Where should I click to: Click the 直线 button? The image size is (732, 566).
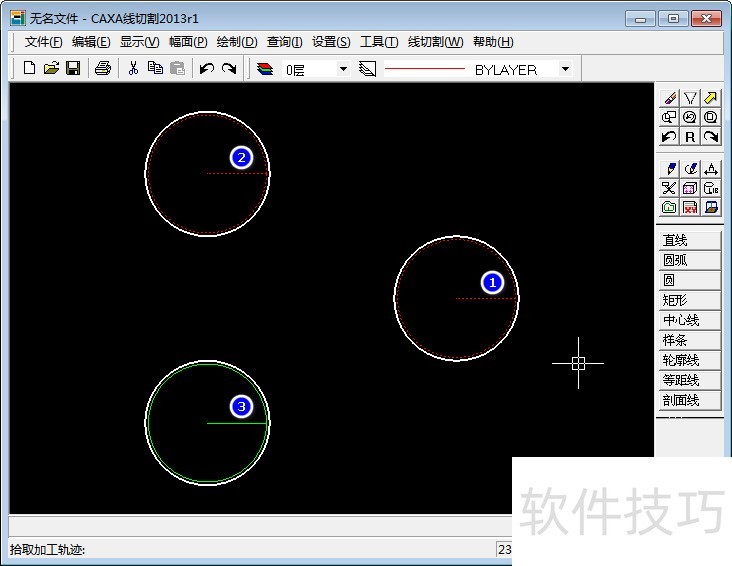[x=688, y=240]
